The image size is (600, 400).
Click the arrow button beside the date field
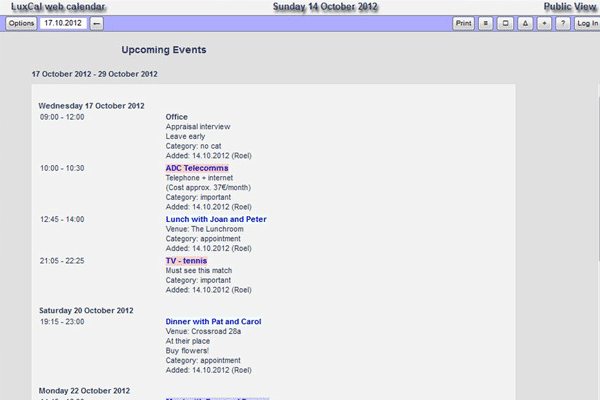96,23
